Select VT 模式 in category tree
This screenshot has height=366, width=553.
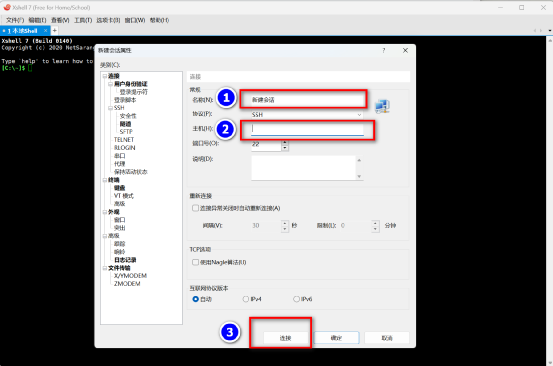[x=123, y=196]
